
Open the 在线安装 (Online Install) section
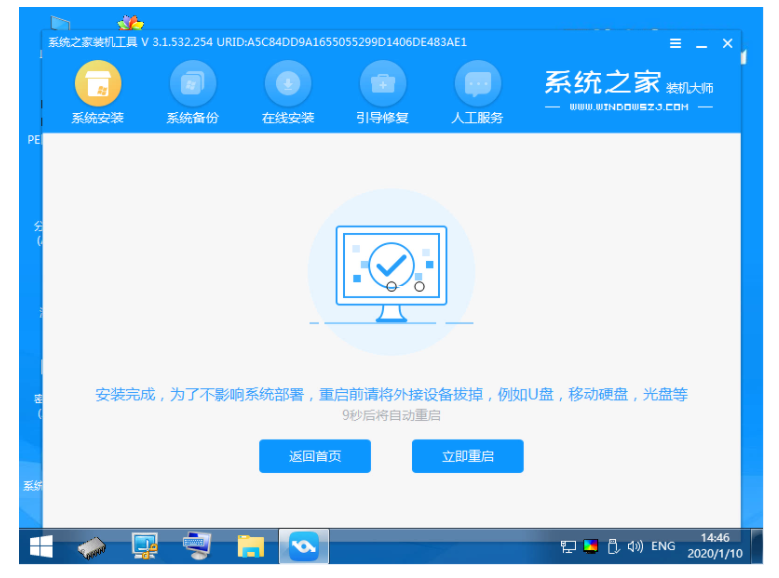[x=288, y=84]
